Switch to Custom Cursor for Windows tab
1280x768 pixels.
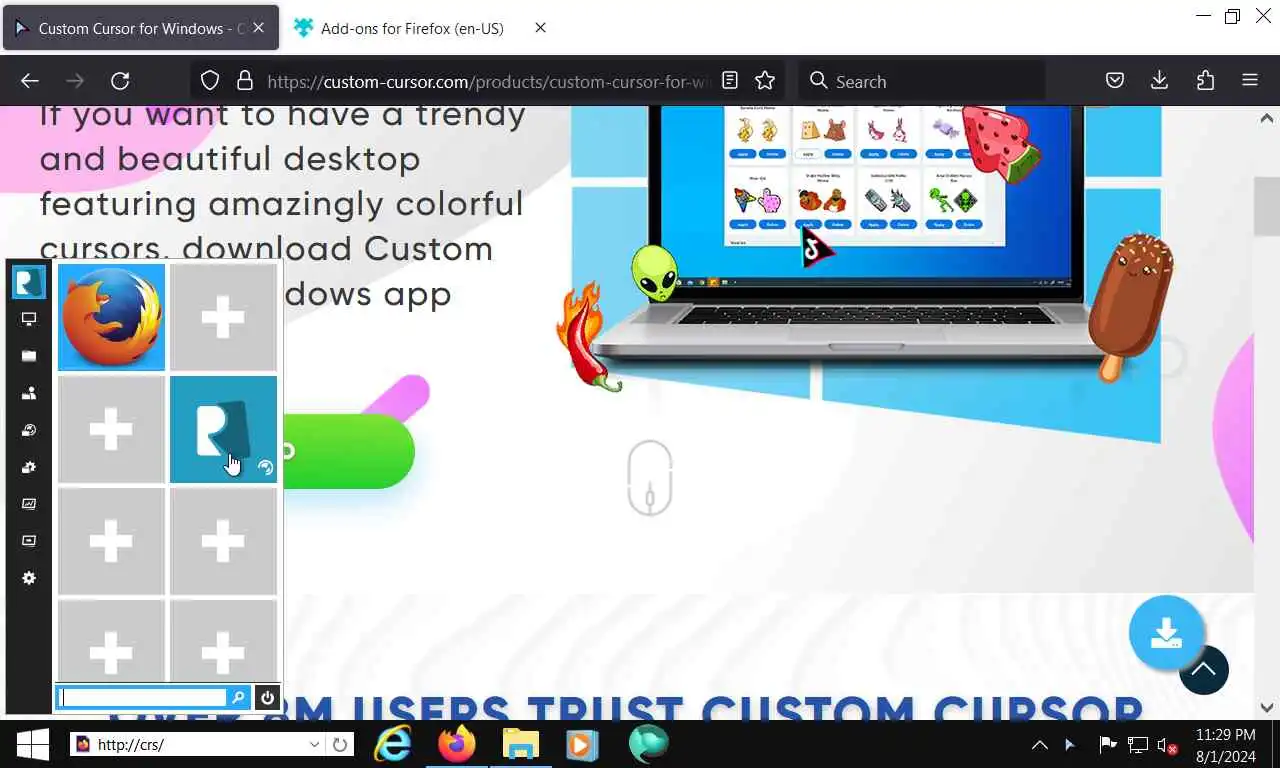140,28
